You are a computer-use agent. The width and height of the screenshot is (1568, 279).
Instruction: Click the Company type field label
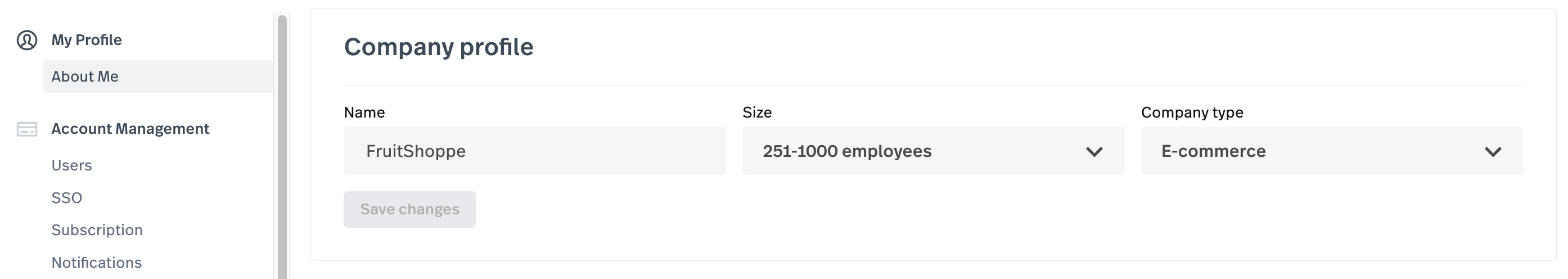tap(1192, 112)
